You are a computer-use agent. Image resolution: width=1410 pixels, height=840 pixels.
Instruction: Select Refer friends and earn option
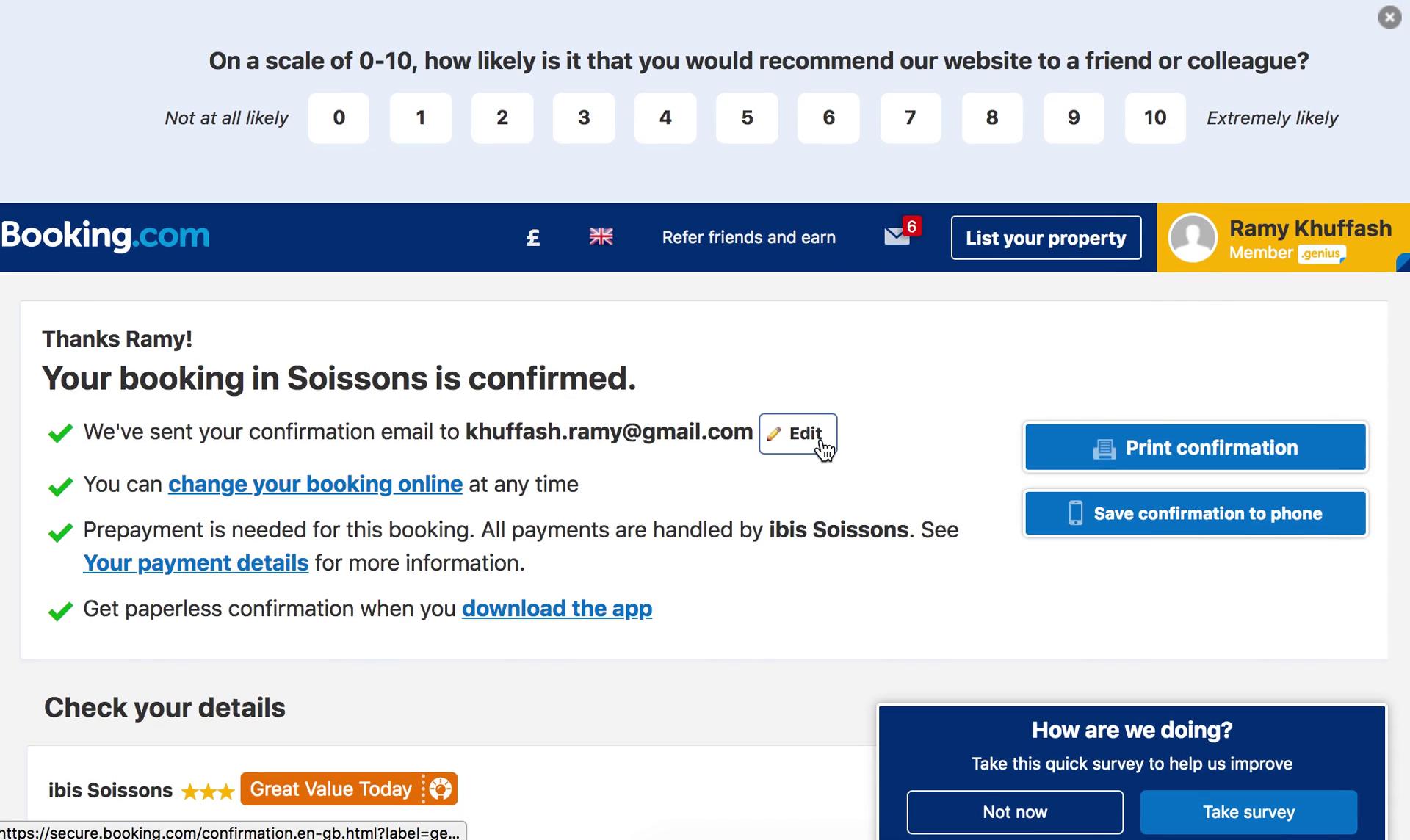[750, 237]
